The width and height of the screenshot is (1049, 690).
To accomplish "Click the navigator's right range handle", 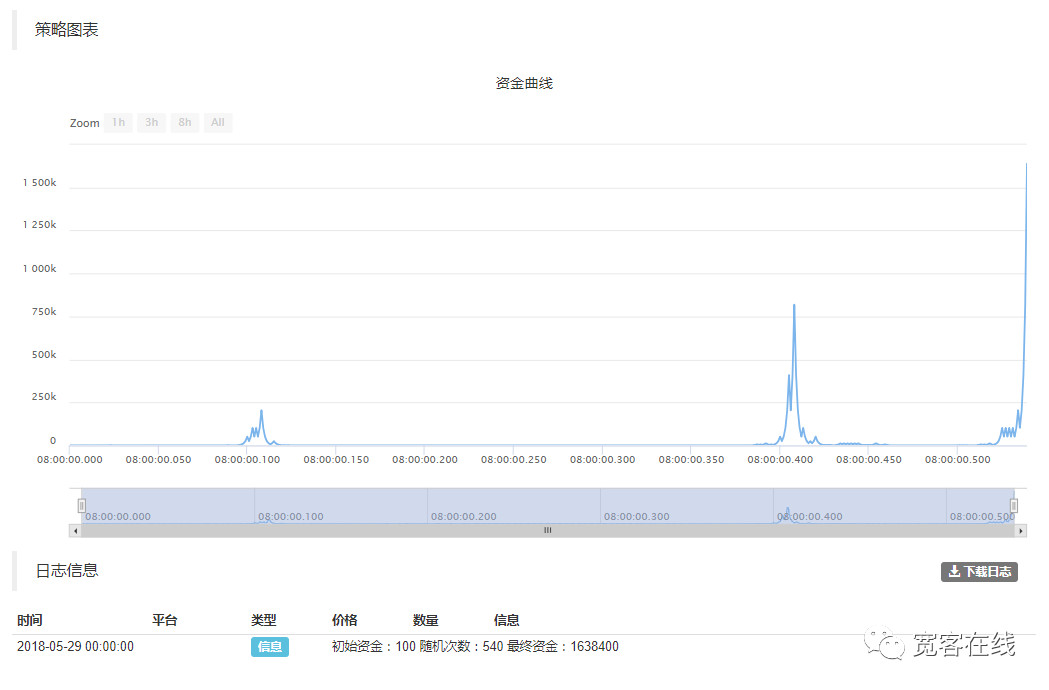I will [1014, 506].
